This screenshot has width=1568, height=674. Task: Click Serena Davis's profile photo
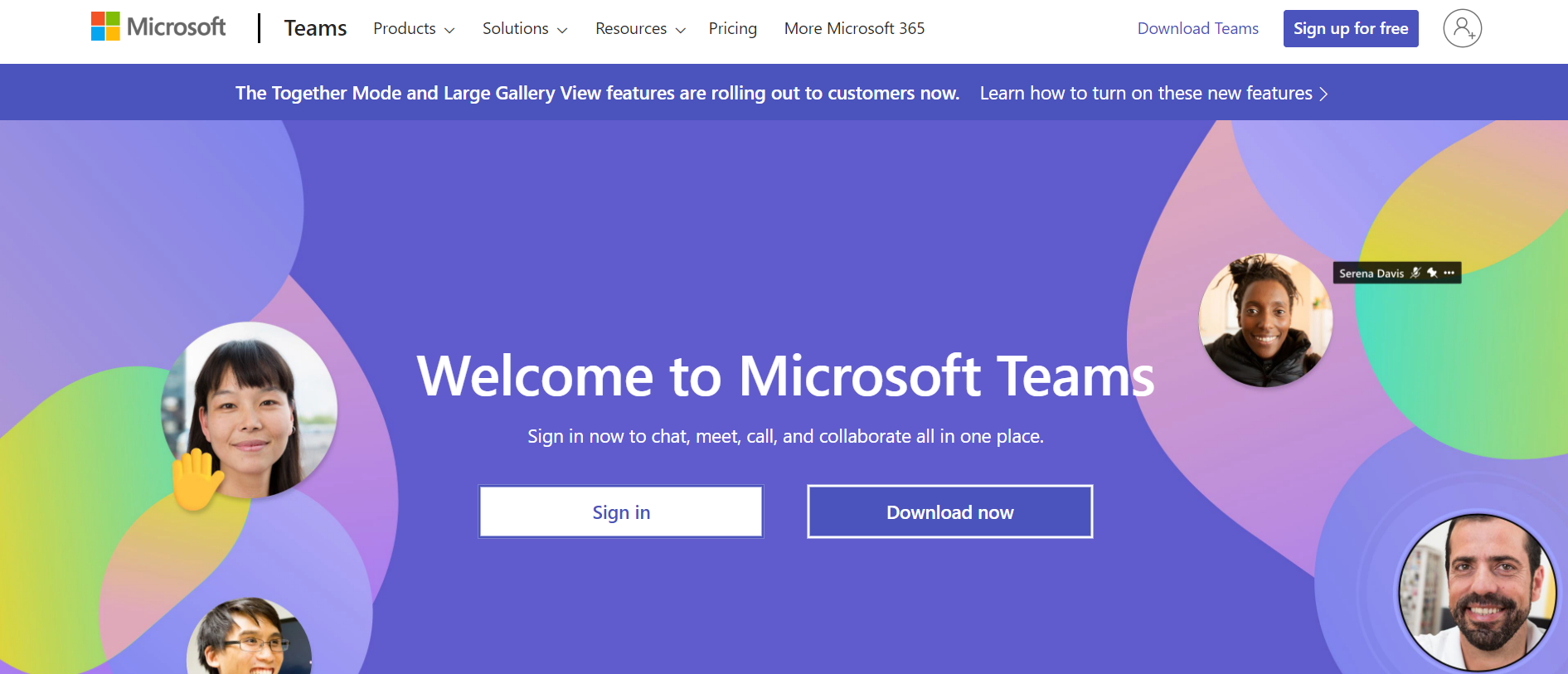[1265, 320]
